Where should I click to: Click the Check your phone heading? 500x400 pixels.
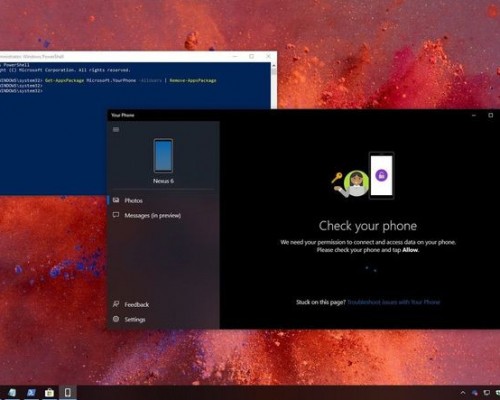[x=368, y=226]
